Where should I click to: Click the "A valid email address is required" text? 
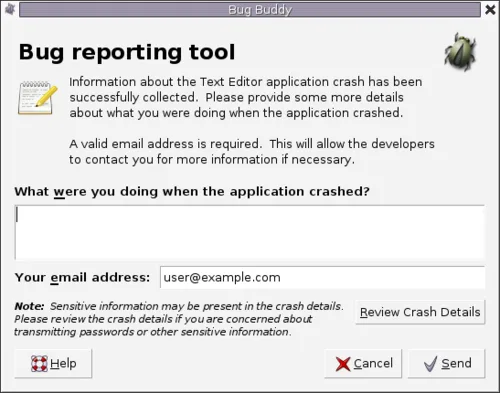(252, 152)
